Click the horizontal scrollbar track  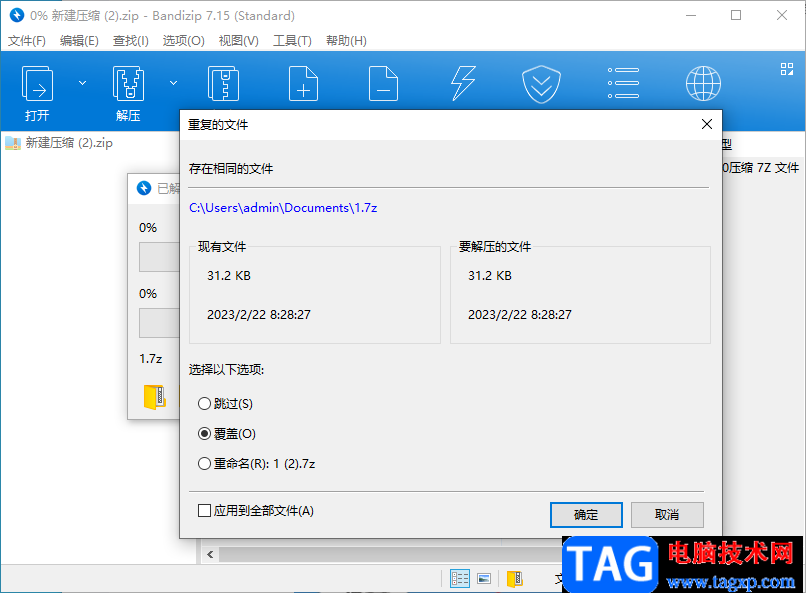click(391, 554)
